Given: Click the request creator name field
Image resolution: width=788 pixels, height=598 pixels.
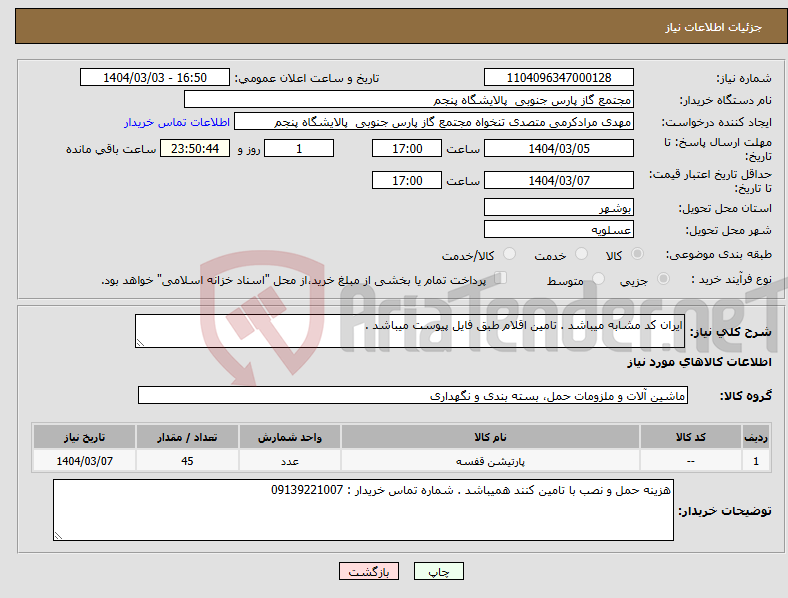Looking at the screenshot, I should tap(434, 122).
